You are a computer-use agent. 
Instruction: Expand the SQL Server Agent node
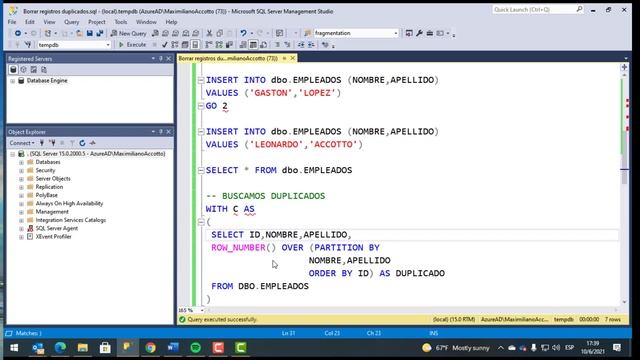click(21, 229)
